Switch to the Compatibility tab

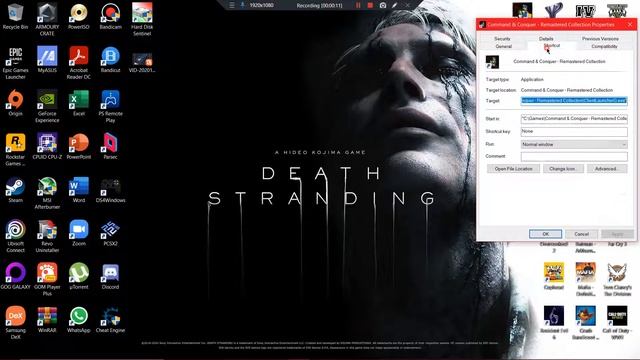(x=604, y=46)
